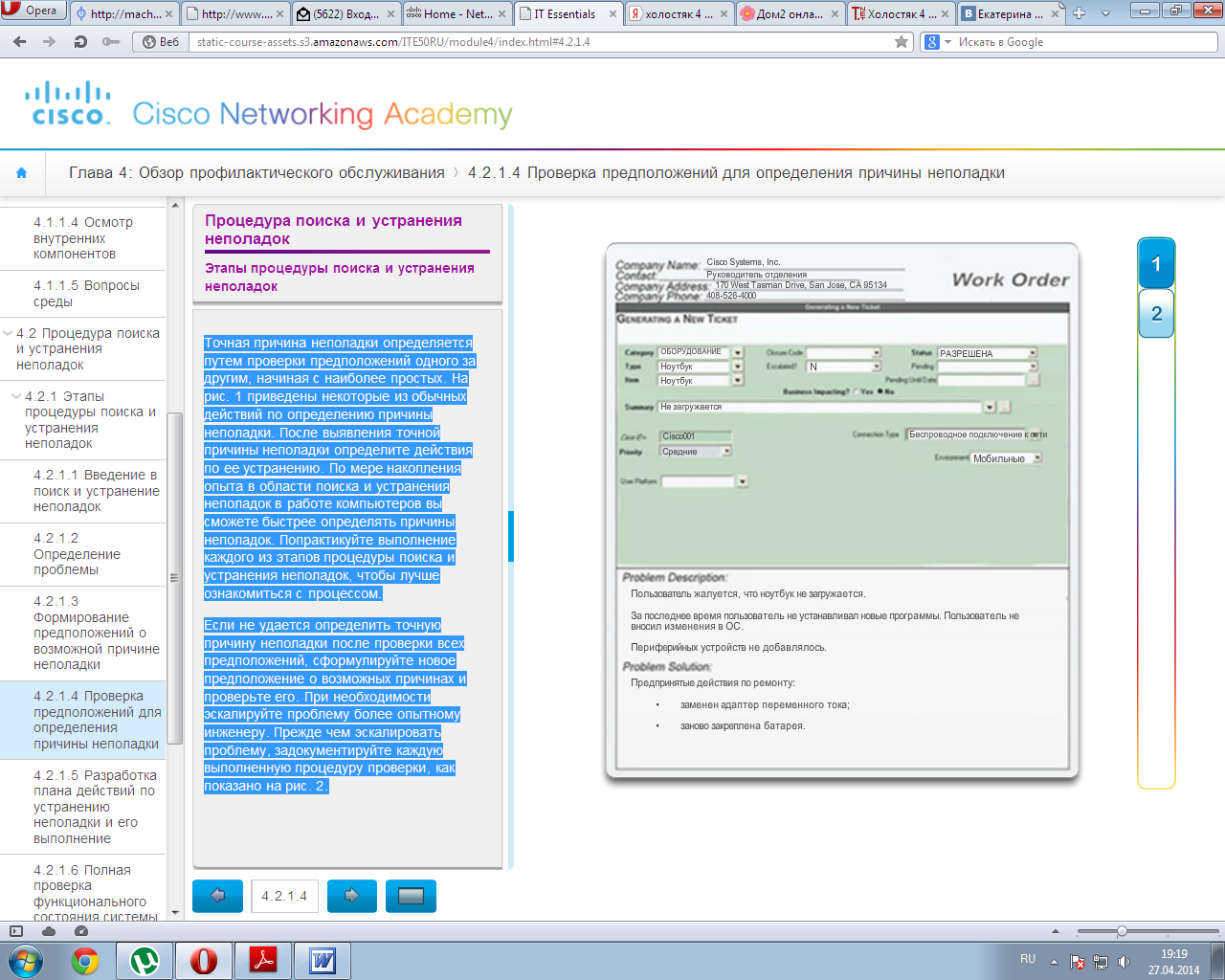Click the 'Искать в Google' search field
Viewport: 1225px width, 980px height.
click(x=1086, y=42)
